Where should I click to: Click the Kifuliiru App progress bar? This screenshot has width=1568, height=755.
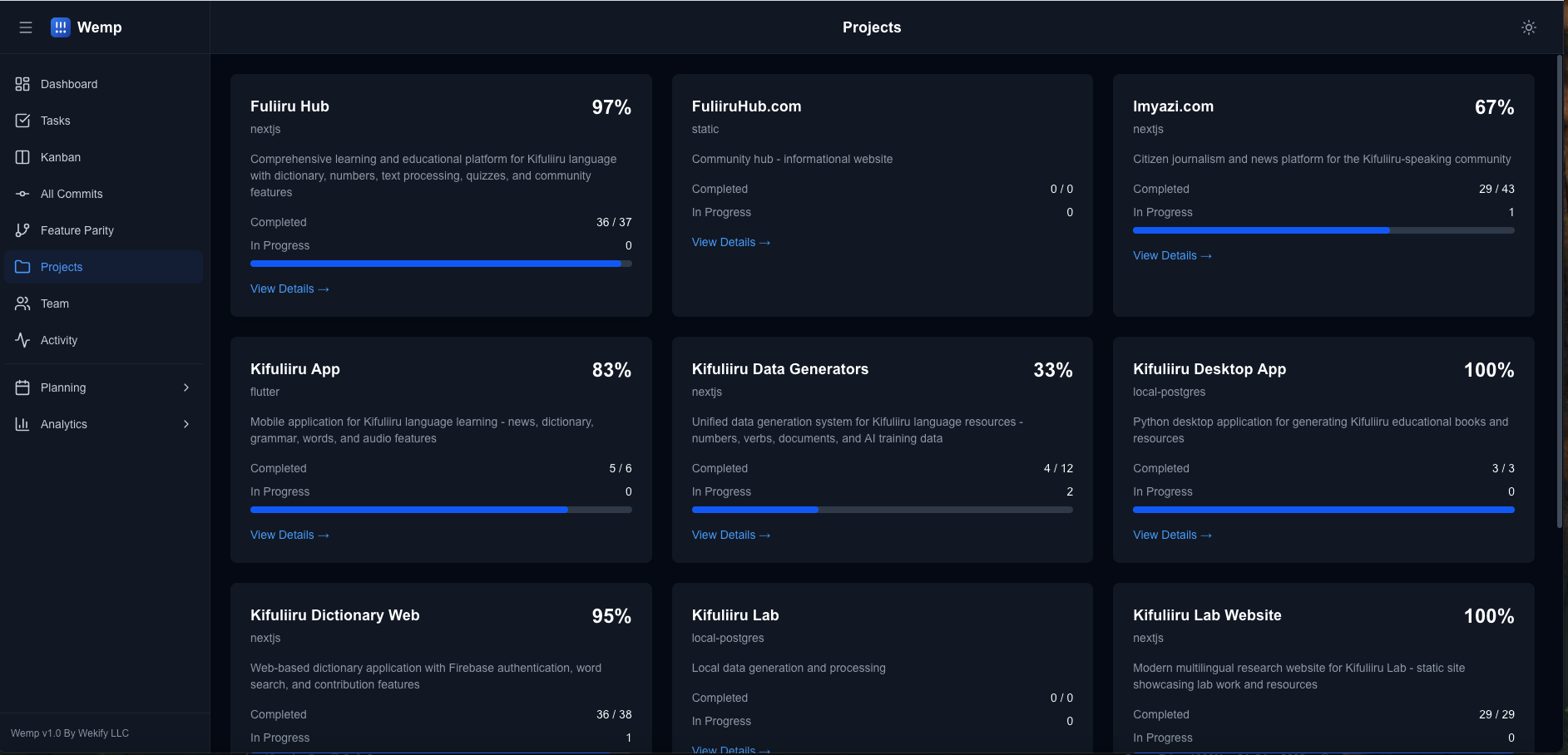441,510
